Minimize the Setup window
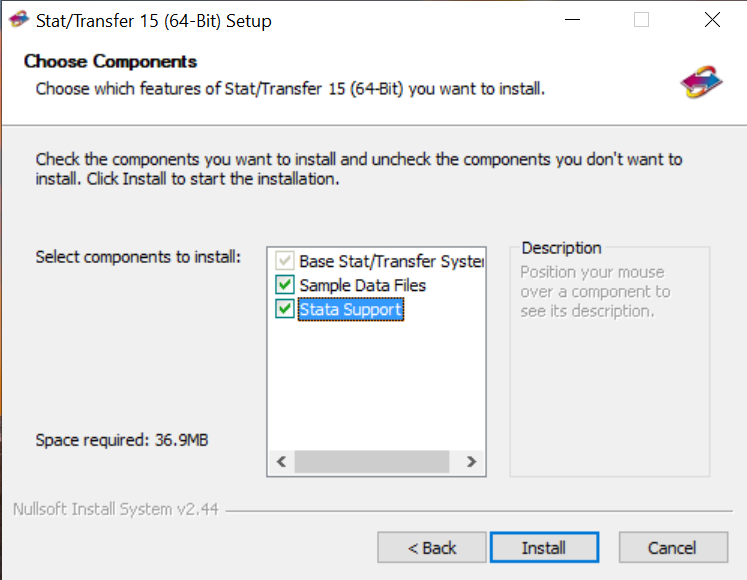This screenshot has width=747, height=580. (572, 20)
